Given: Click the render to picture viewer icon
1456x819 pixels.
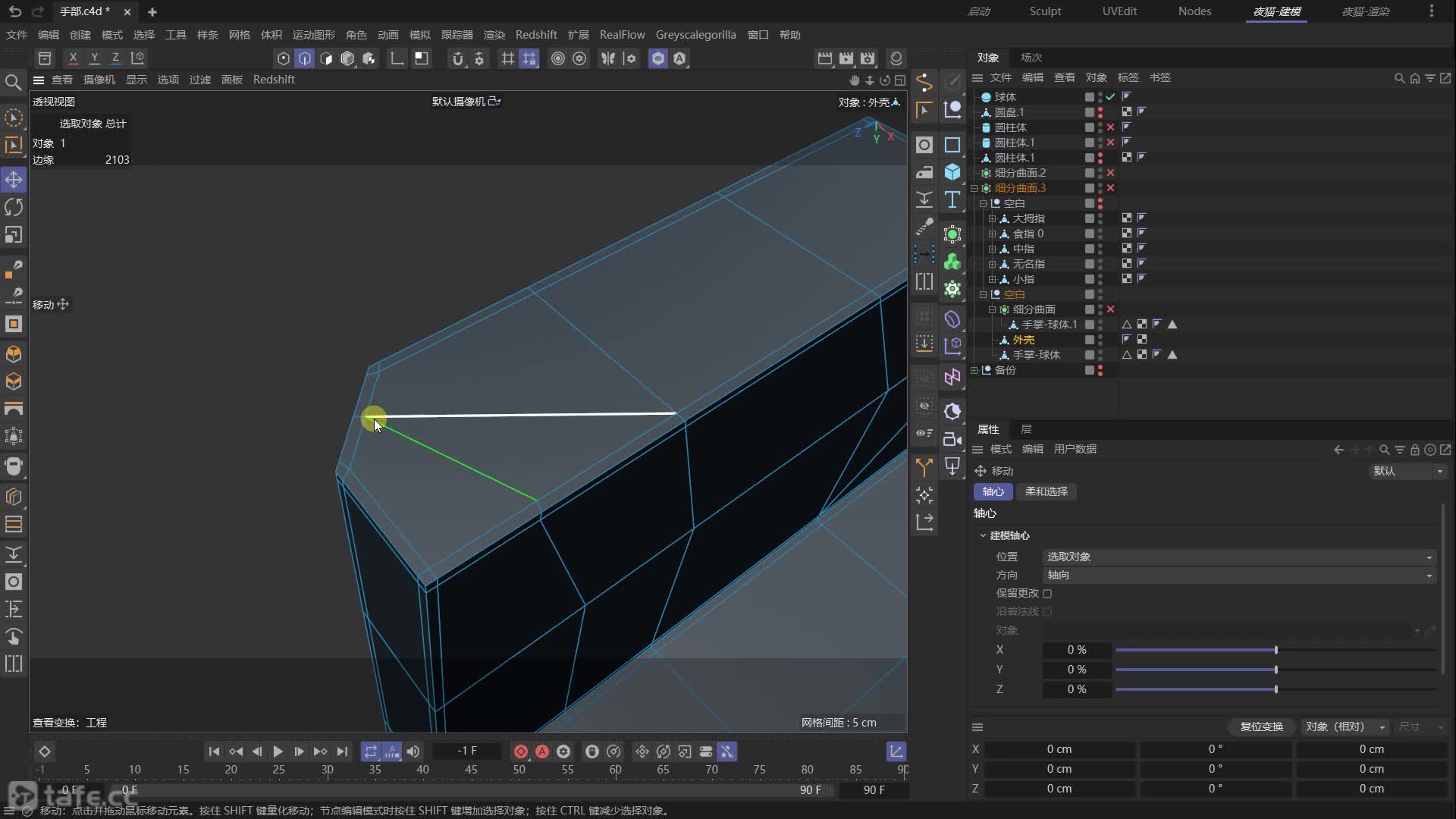Looking at the screenshot, I should pyautogui.click(x=846, y=58).
